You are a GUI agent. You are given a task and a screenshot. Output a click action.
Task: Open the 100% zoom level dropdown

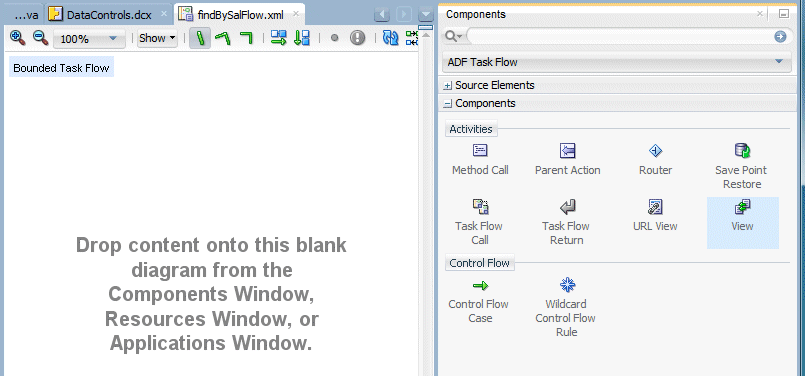(x=89, y=39)
